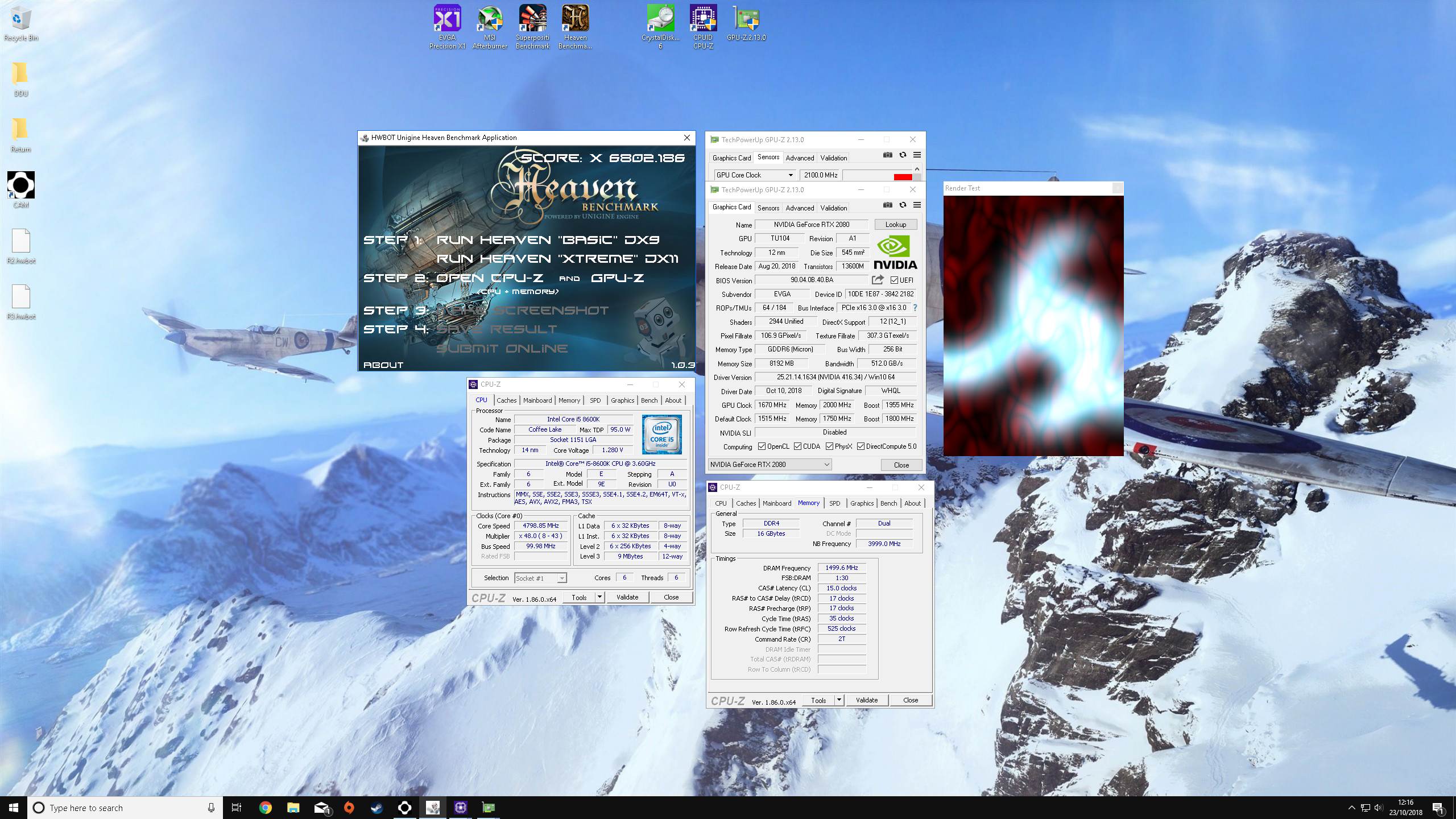1456x819 pixels.
Task: Switch to Caches tab in CPU-Z CPU window
Action: 506,400
